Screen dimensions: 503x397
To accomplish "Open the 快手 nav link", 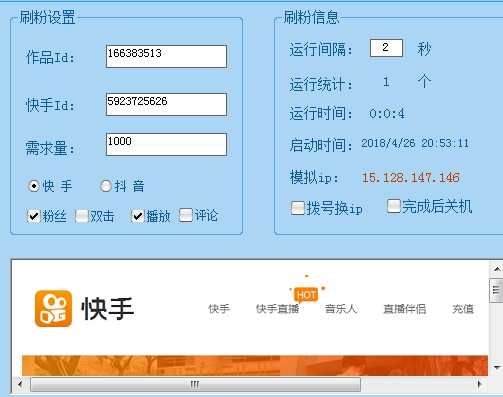I will tap(219, 309).
